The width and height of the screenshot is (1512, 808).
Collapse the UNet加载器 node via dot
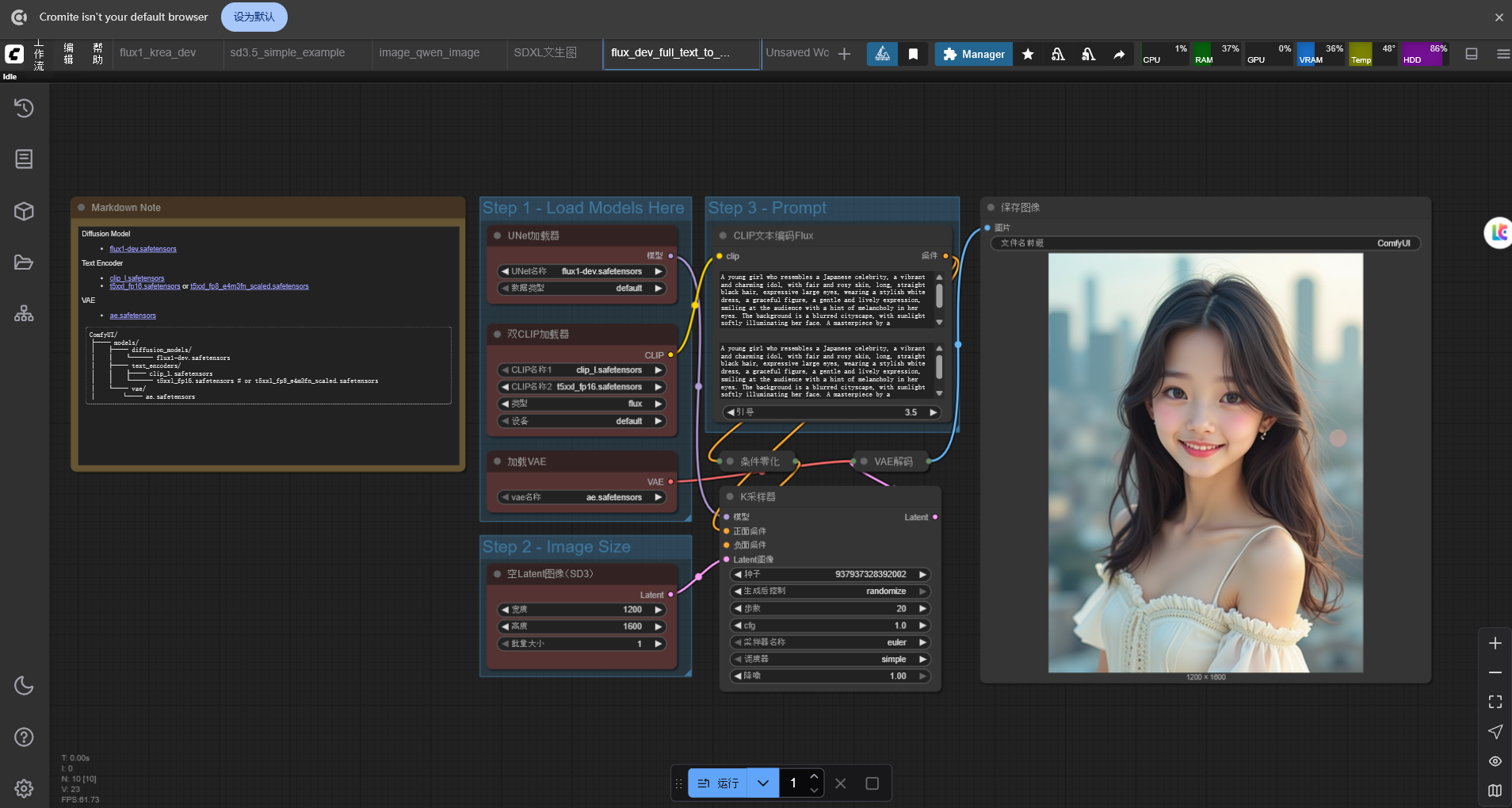pos(497,236)
